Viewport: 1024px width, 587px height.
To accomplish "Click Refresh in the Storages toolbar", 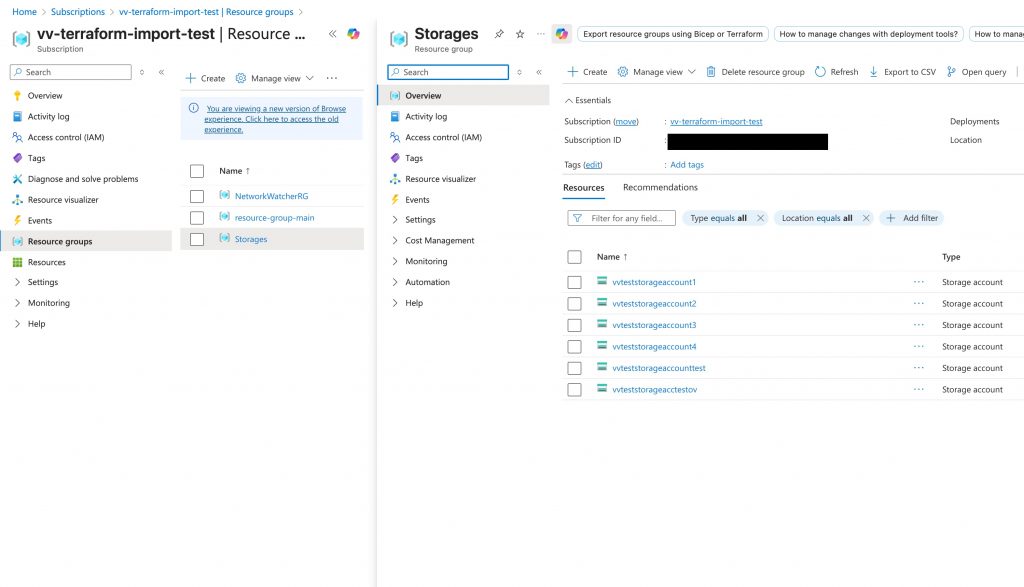I will (x=836, y=72).
